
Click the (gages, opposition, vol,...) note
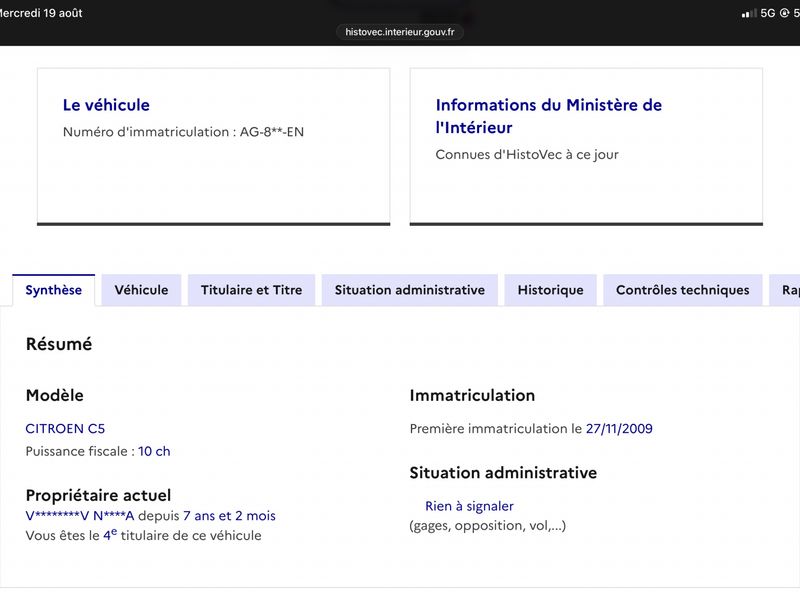click(488, 526)
